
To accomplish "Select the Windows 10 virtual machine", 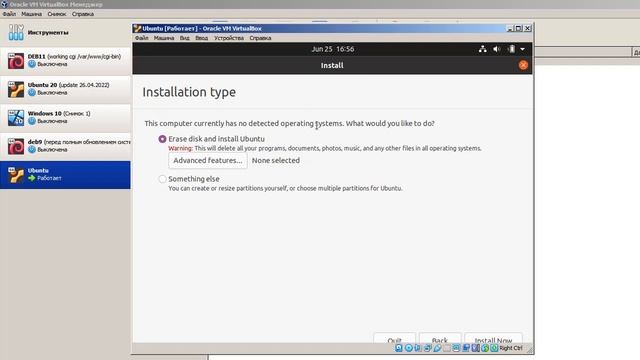I will [x=65, y=118].
